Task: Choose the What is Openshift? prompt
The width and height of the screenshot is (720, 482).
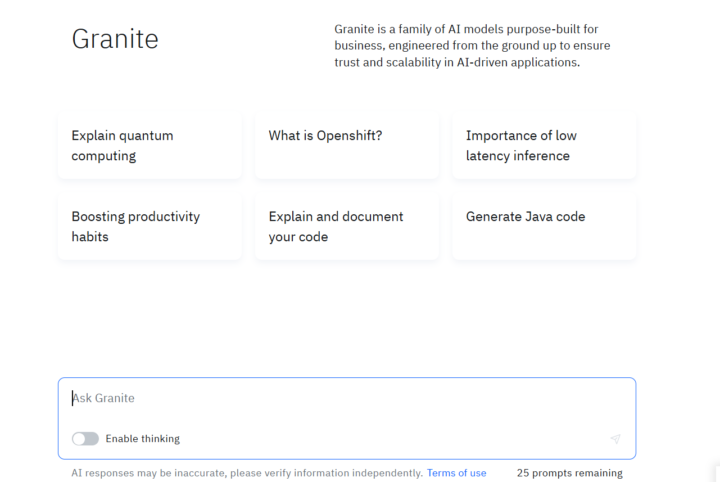Action: (347, 146)
